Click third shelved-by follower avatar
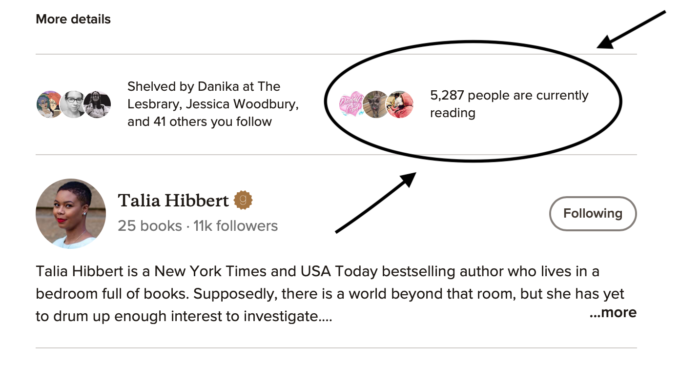The width and height of the screenshot is (700, 365). (x=97, y=104)
